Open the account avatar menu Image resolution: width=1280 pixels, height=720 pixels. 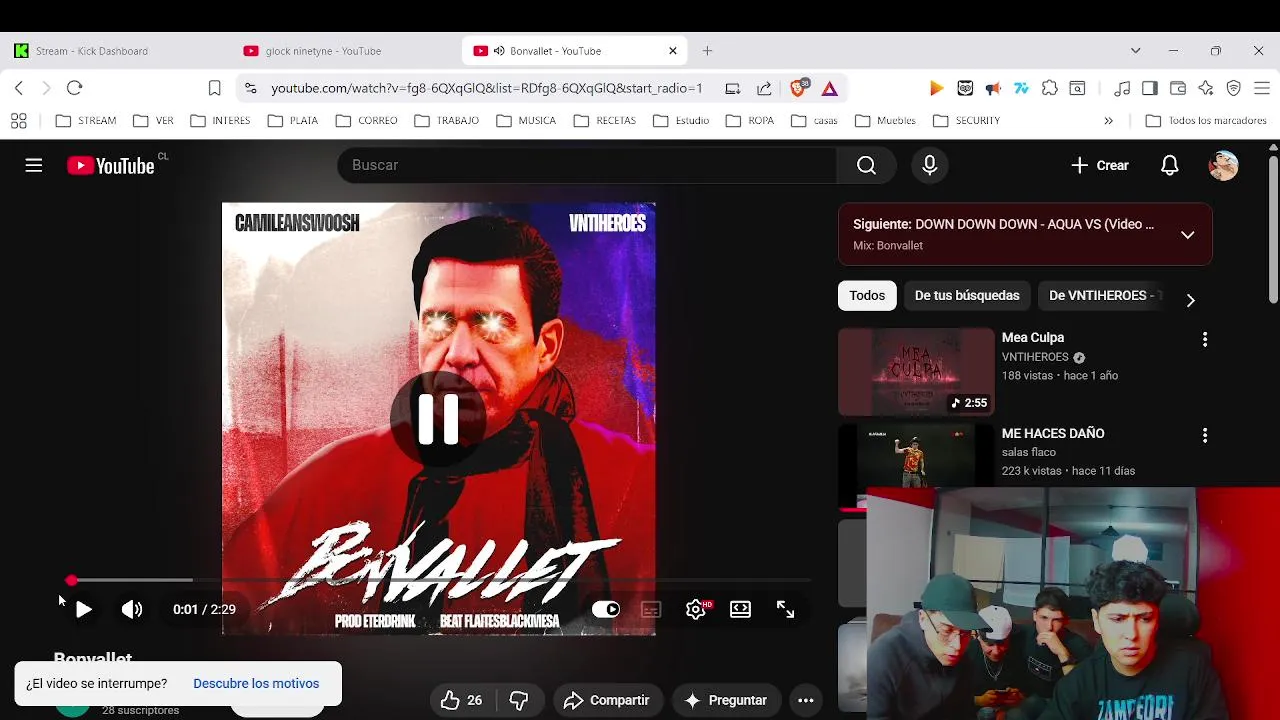tap(1223, 166)
